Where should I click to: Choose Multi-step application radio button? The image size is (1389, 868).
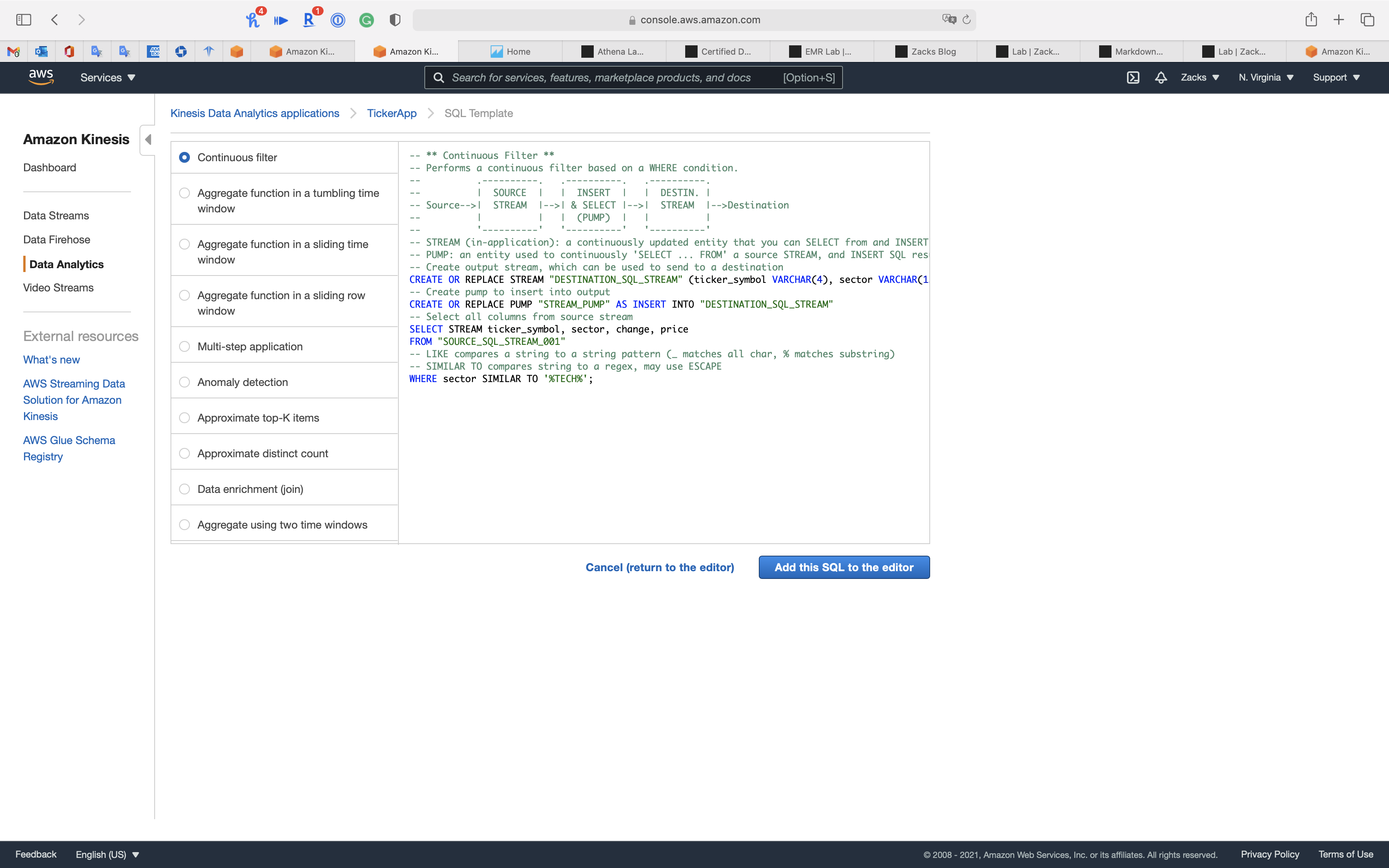184,346
